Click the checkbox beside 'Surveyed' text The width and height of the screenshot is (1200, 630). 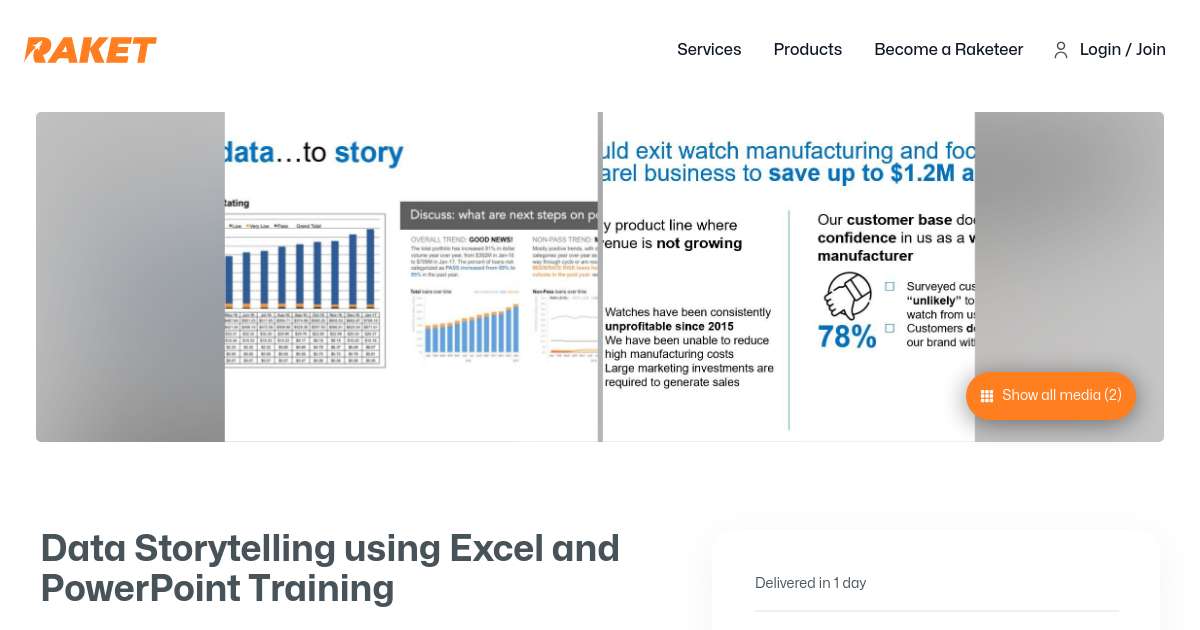coord(889,287)
